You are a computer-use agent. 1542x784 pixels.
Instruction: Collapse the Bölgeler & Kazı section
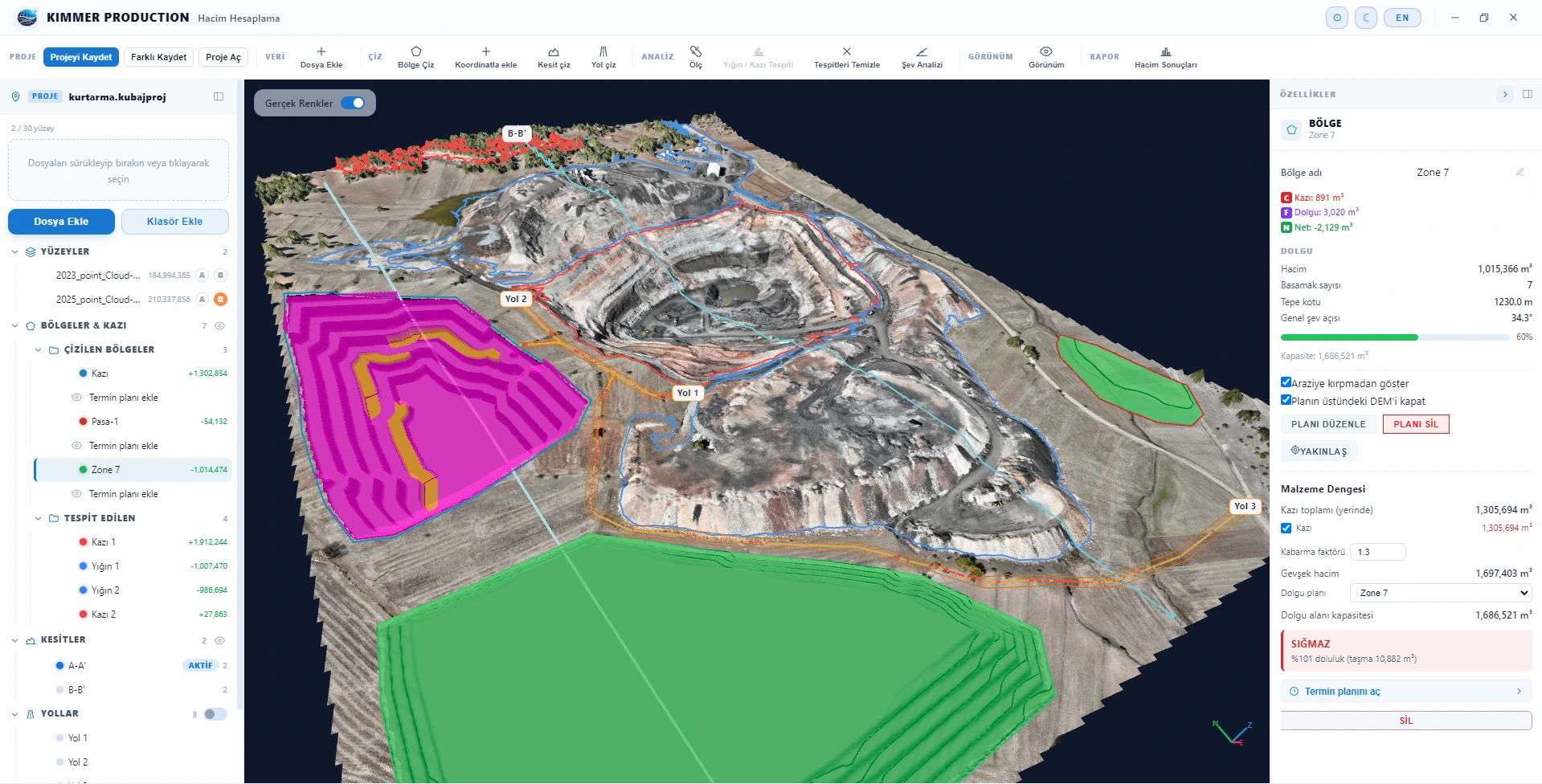14,325
